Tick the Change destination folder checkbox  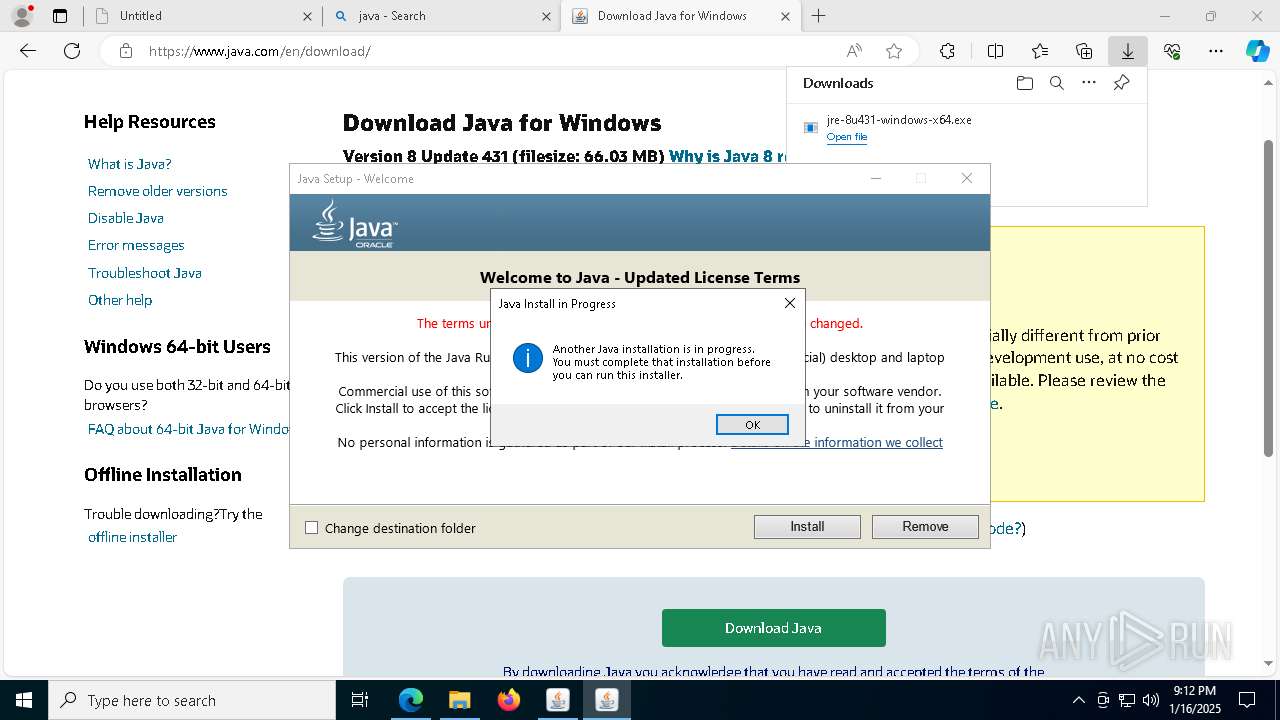311,528
